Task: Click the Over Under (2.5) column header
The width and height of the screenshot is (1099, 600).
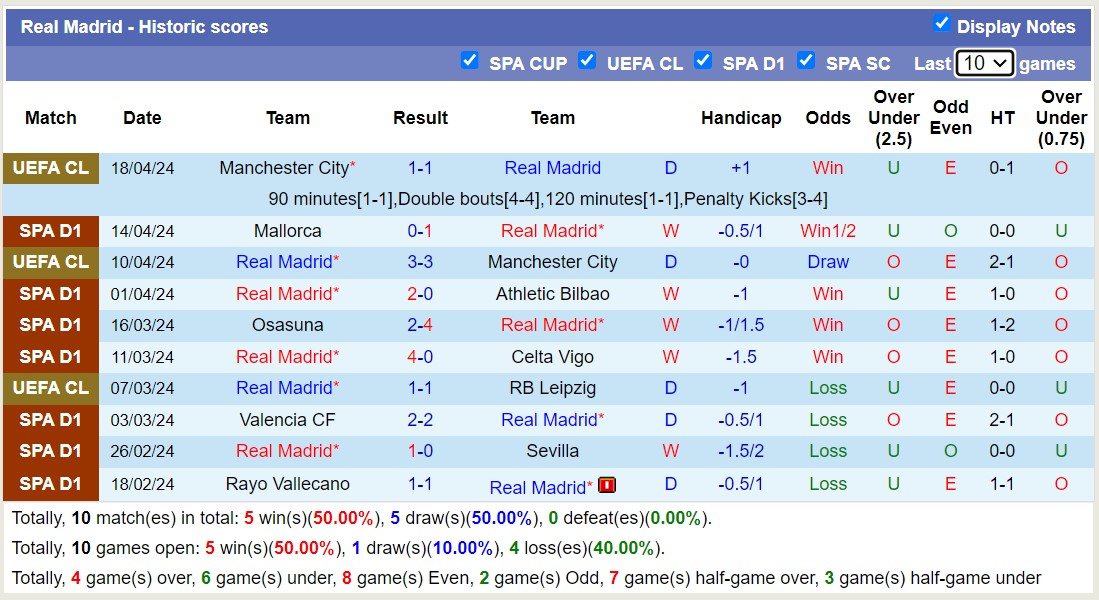Action: [893, 117]
